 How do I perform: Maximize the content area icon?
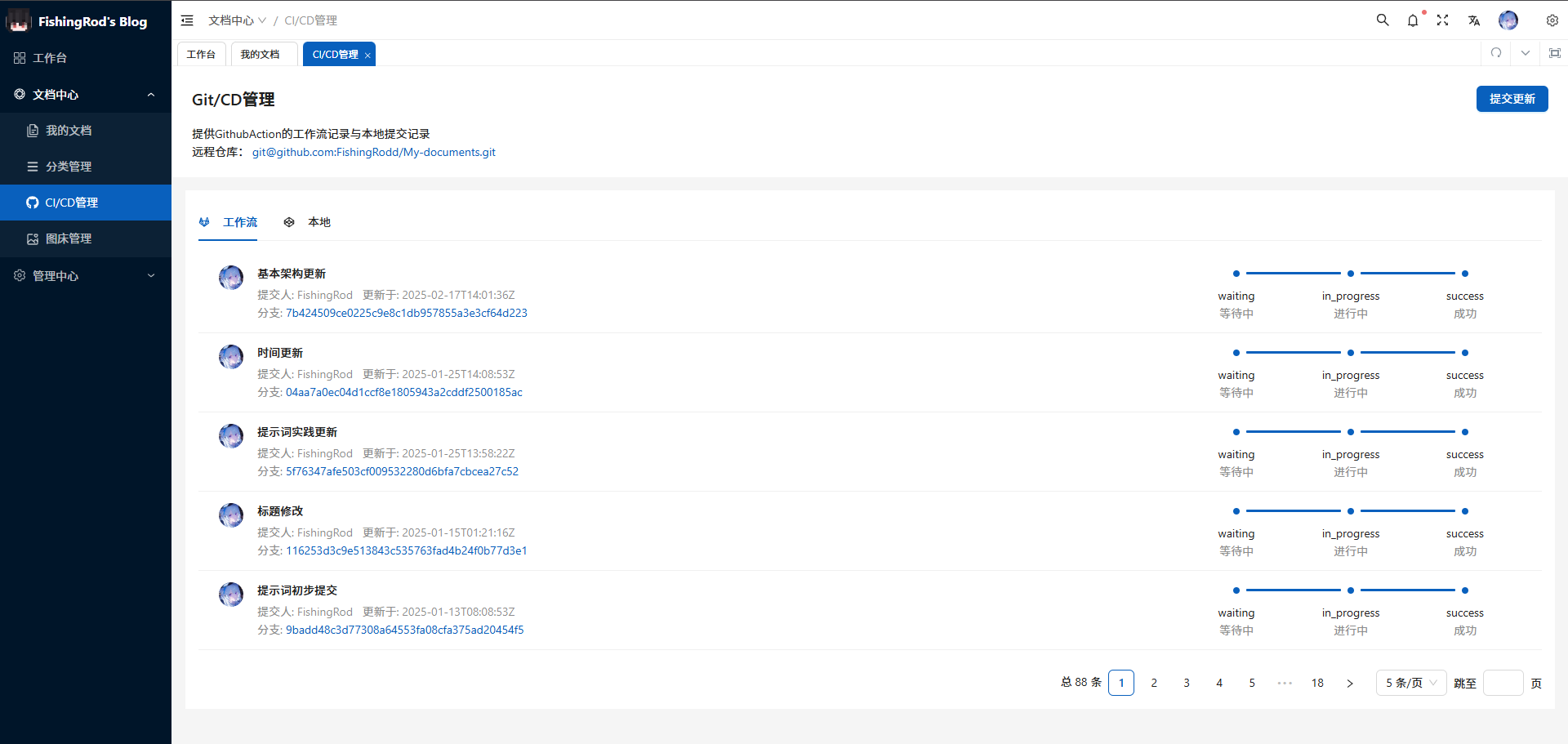point(1554,53)
